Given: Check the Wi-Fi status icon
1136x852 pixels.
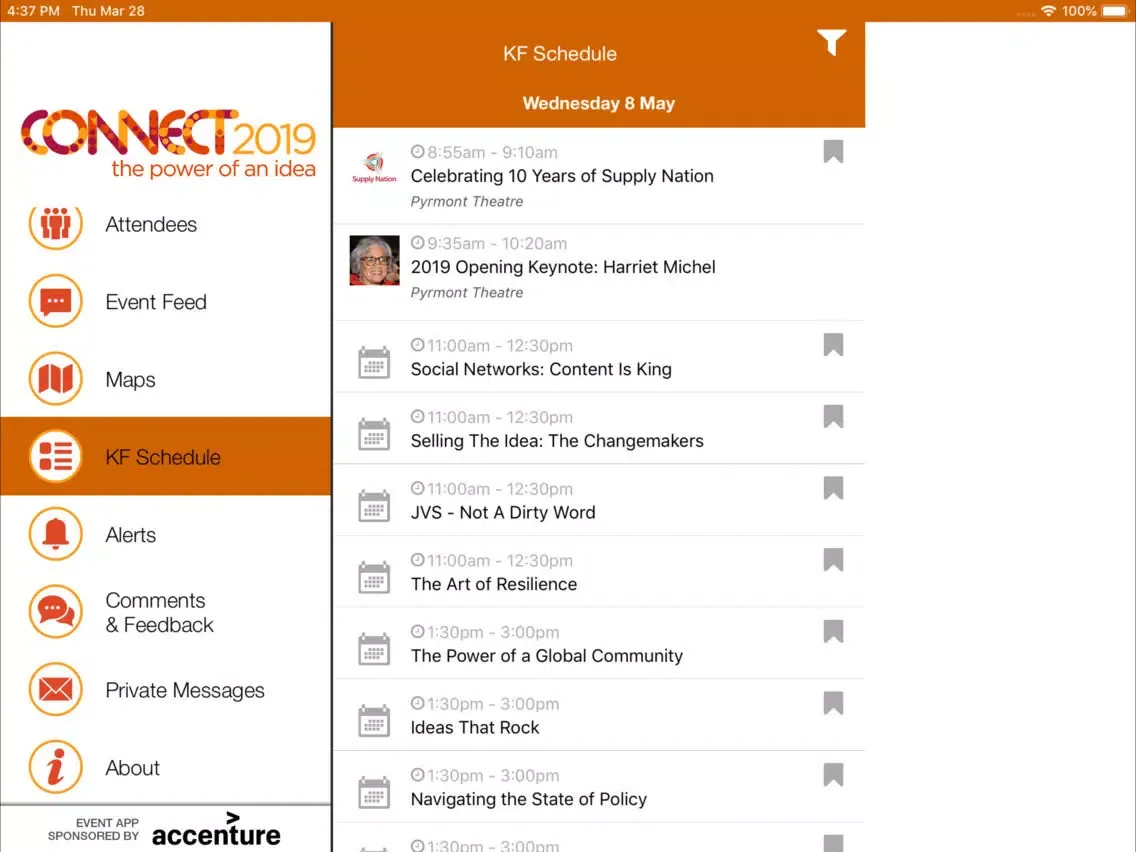Looking at the screenshot, I should pyautogui.click(x=1048, y=11).
